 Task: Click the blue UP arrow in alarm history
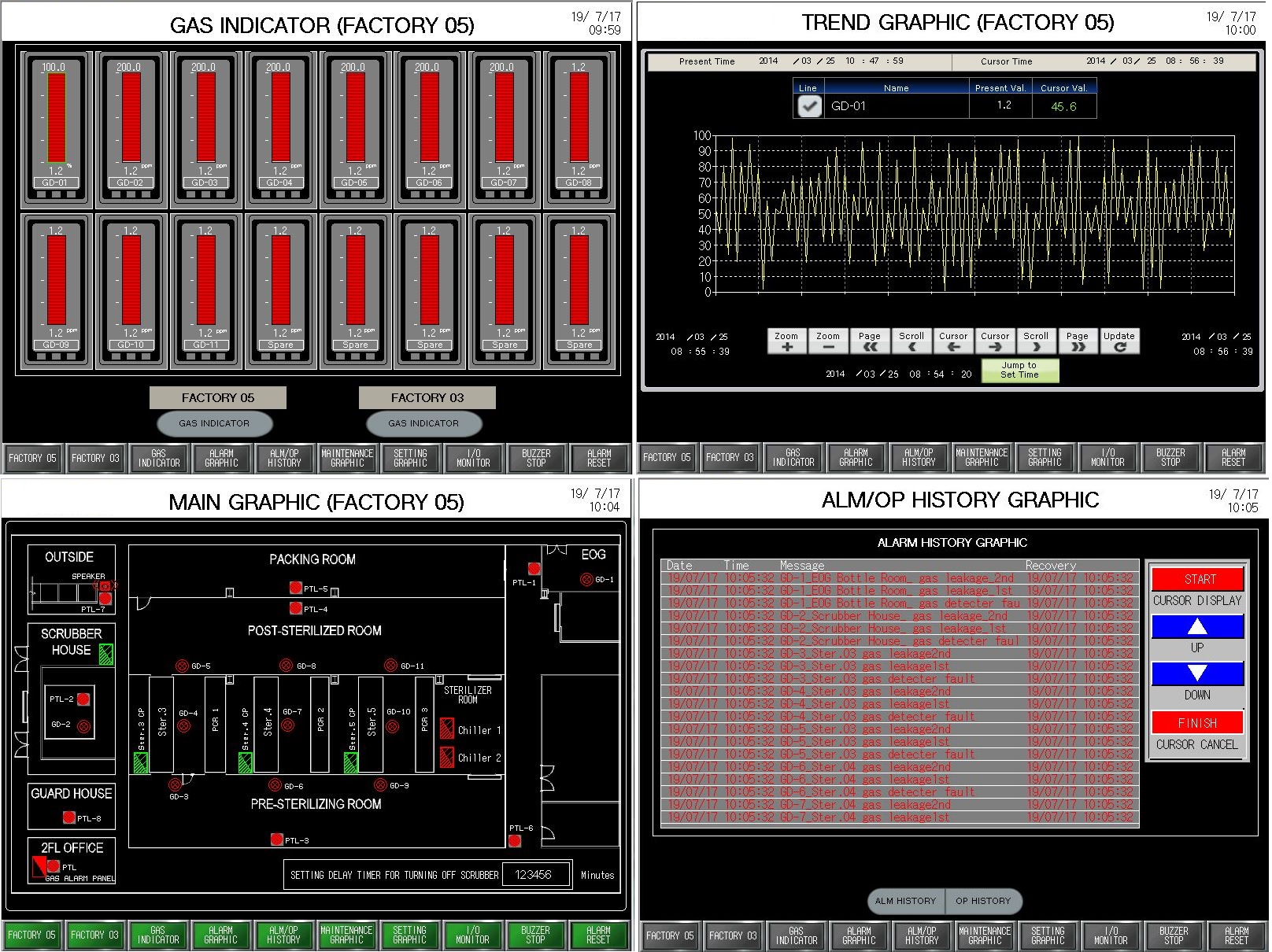(1196, 627)
